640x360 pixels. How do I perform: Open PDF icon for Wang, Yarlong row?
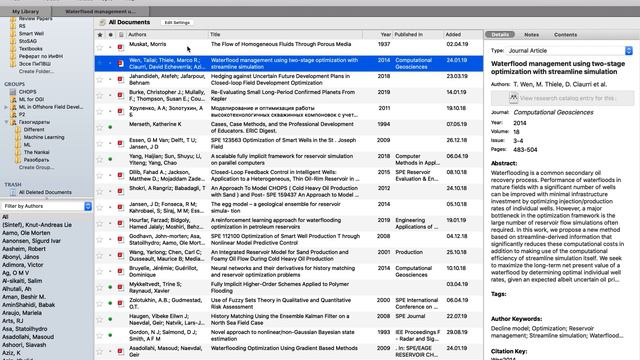tap(121, 255)
